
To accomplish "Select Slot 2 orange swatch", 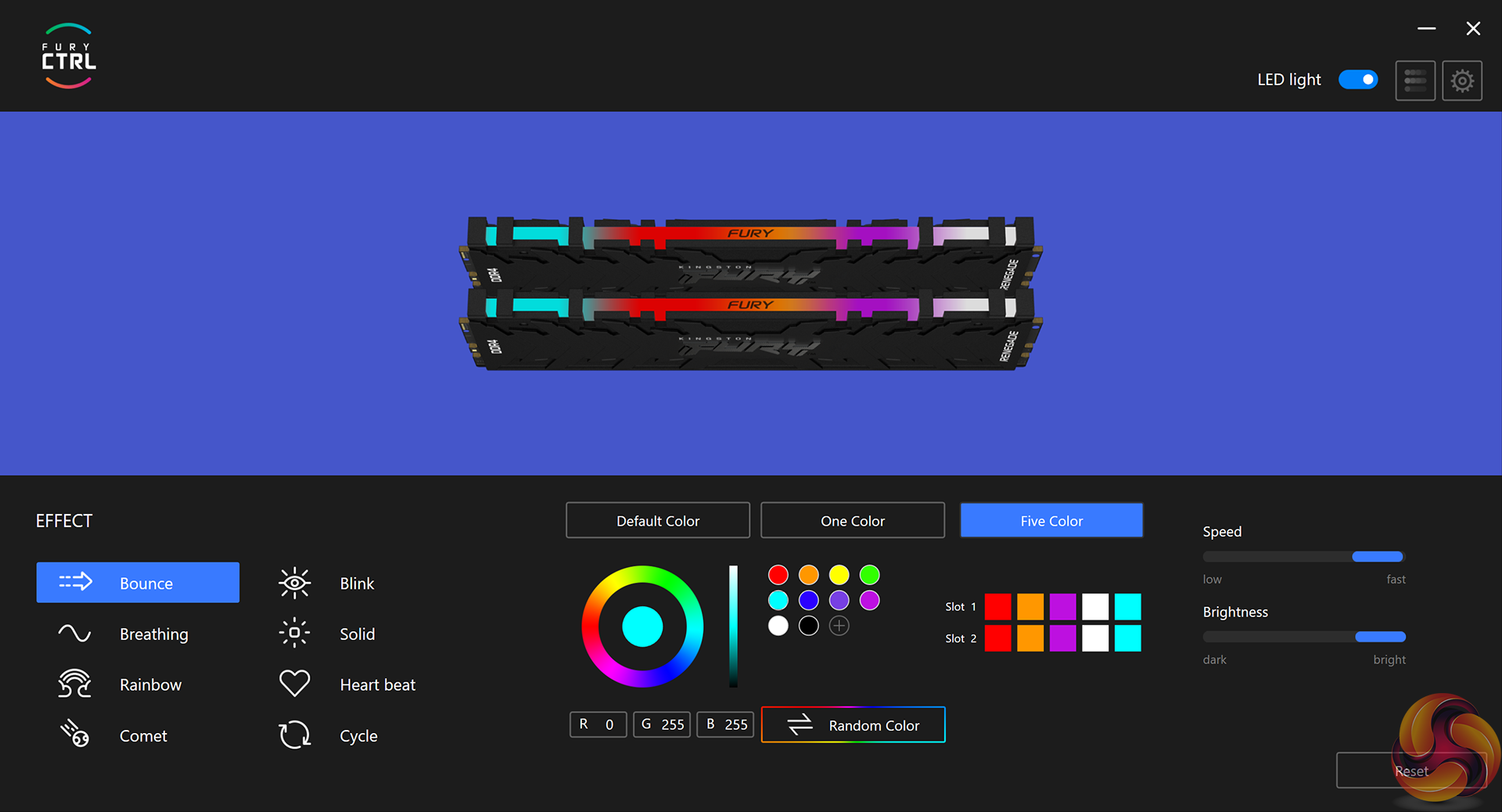I will coord(1030,638).
